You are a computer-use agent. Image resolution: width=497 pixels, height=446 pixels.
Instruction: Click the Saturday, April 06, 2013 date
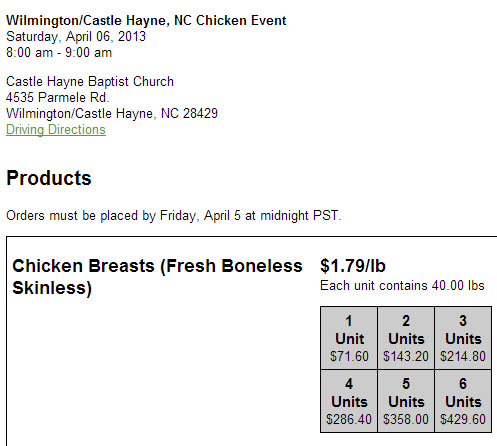tap(76, 36)
